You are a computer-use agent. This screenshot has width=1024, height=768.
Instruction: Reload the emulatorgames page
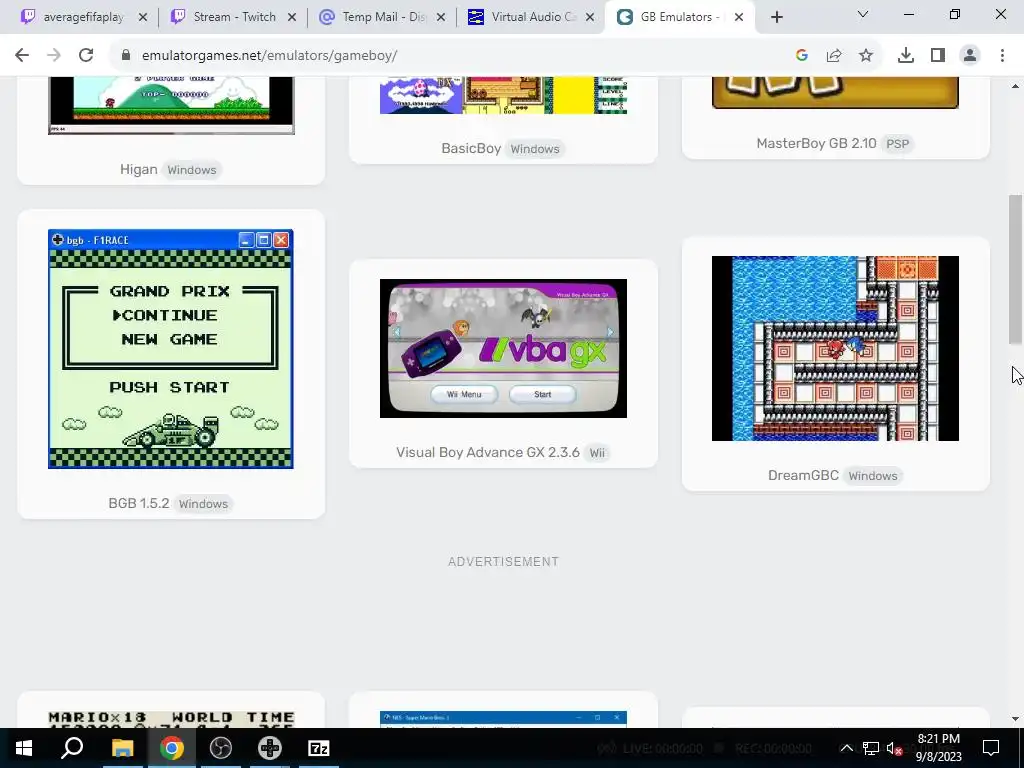point(86,56)
